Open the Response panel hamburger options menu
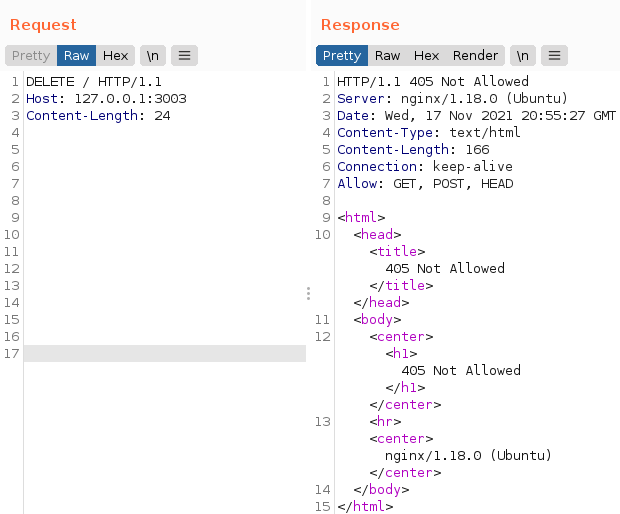This screenshot has height=514, width=620. [555, 56]
